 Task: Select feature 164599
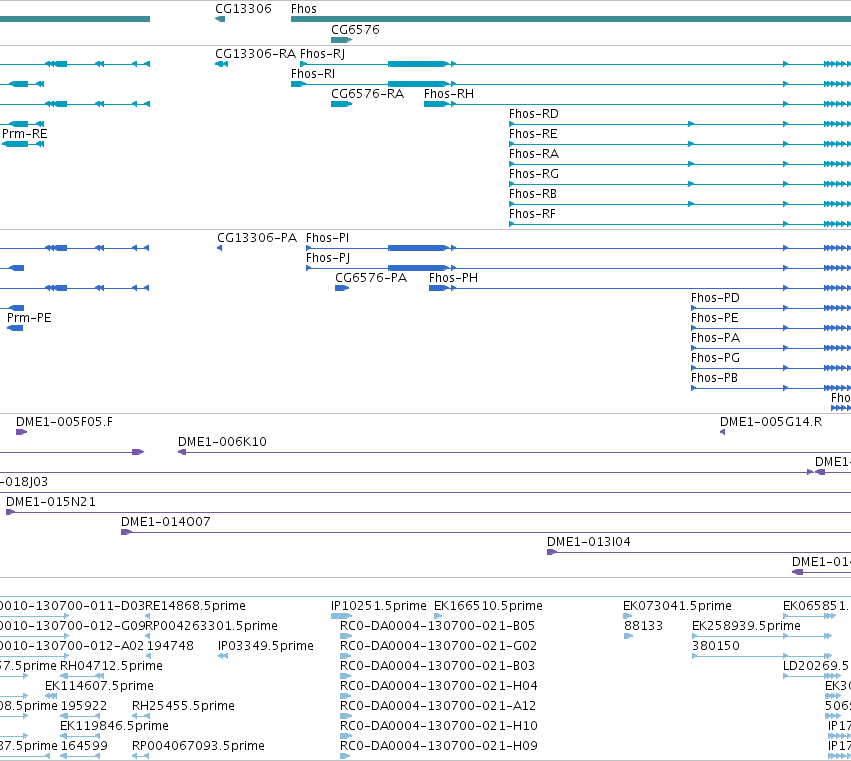[80, 756]
